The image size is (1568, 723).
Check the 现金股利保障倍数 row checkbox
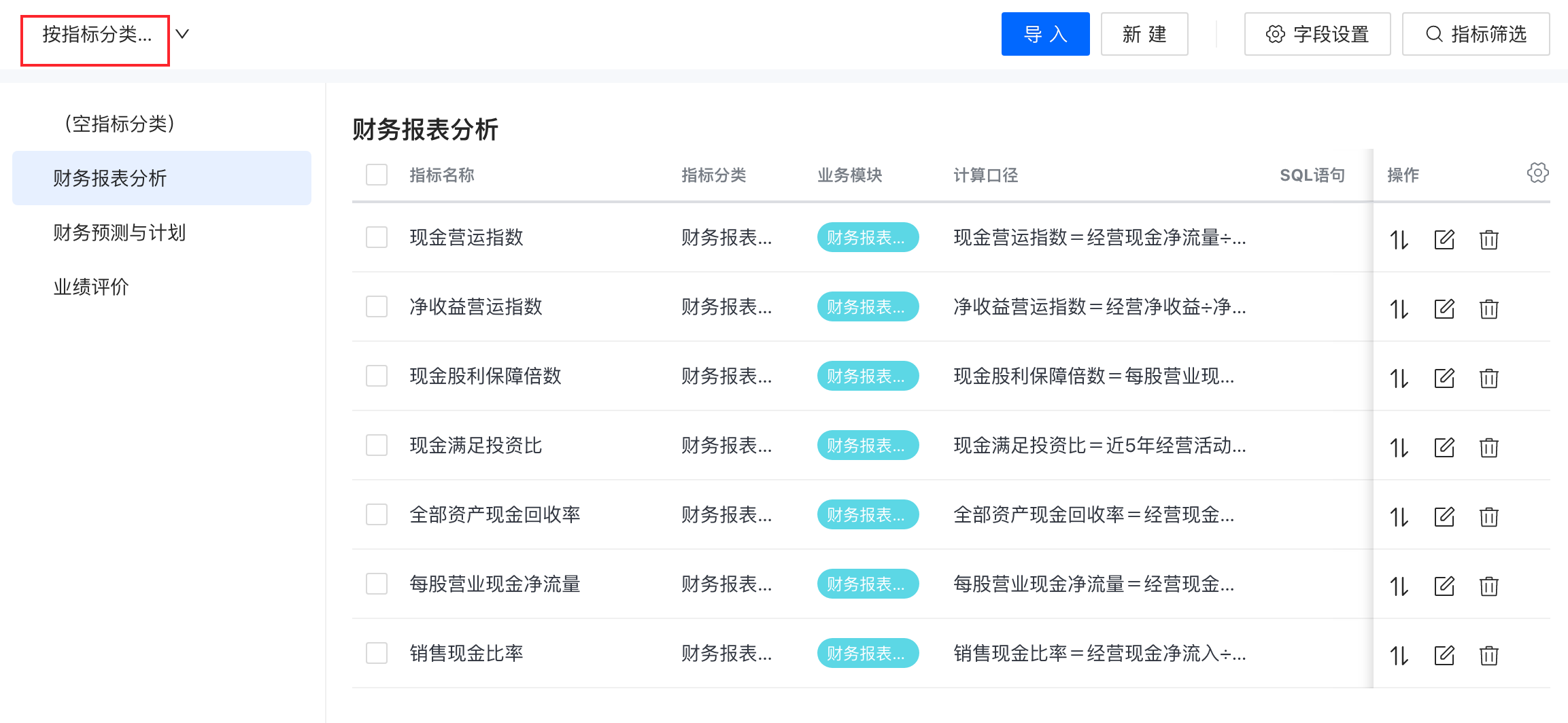point(377,376)
